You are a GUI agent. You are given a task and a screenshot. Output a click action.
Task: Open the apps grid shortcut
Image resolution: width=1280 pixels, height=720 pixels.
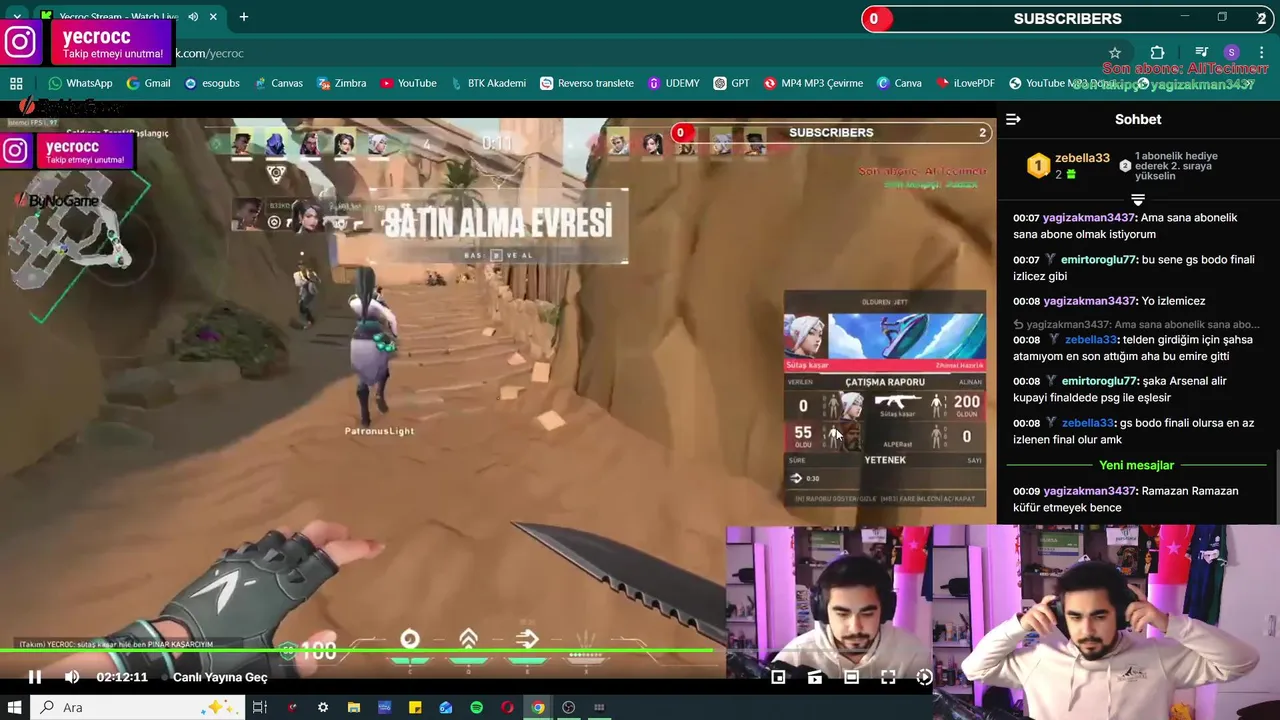pos(16,83)
